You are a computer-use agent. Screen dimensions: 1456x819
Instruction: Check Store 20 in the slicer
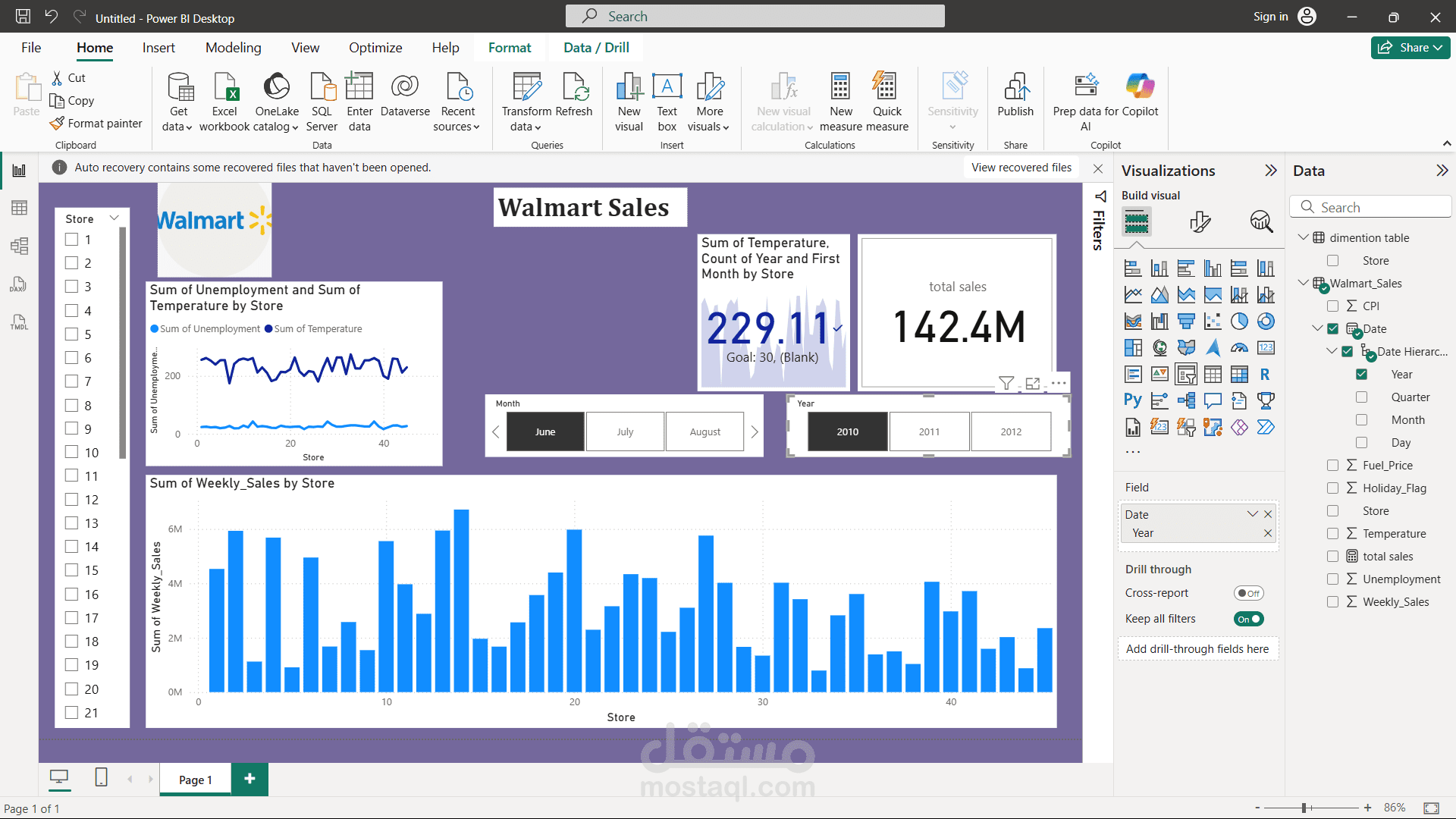coord(72,689)
